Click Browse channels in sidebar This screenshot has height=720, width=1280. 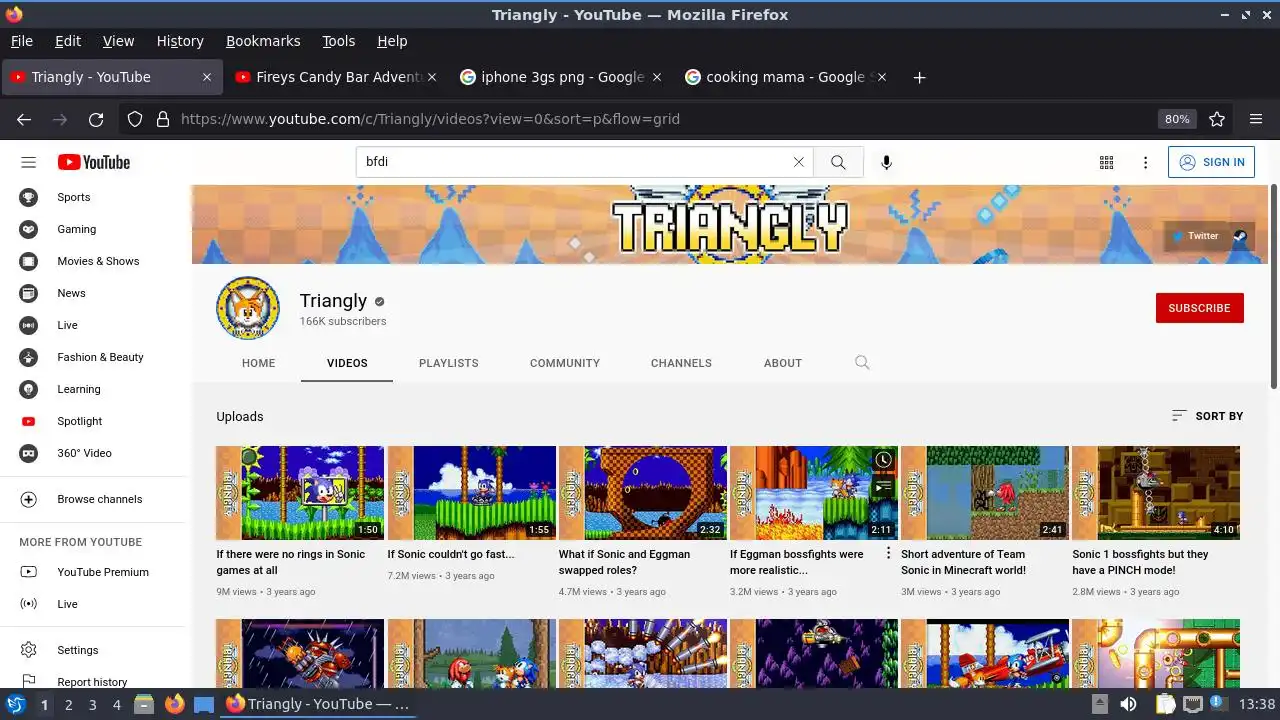93,499
